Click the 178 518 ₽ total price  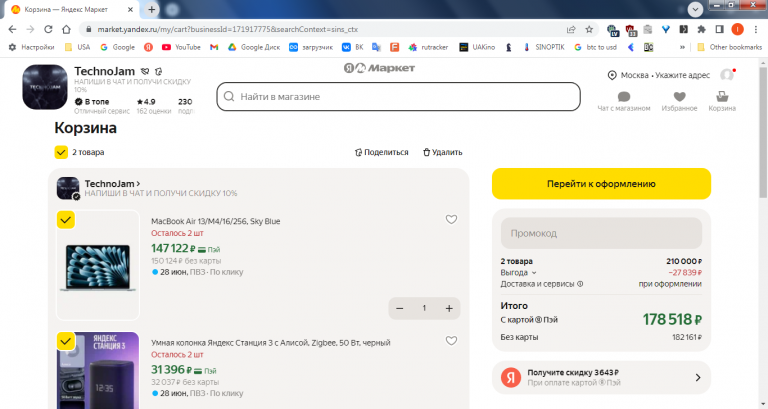(x=672, y=319)
